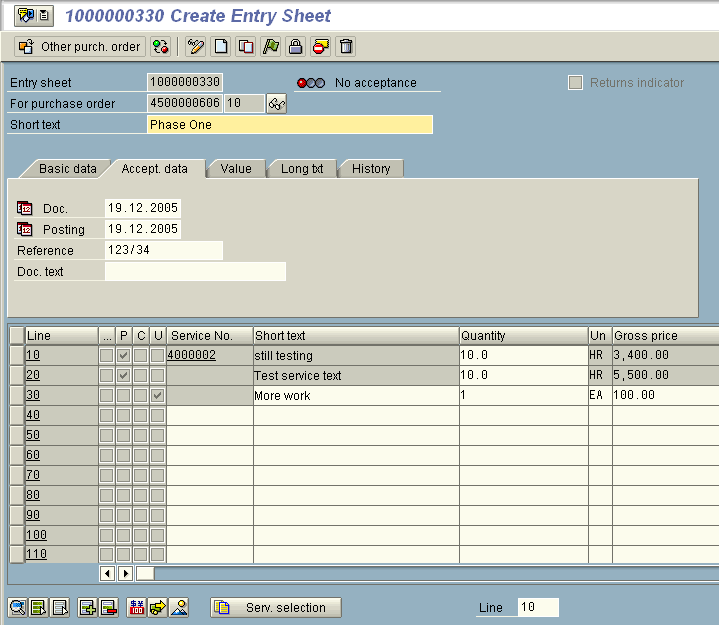Display purchase order via glasses icon
This screenshot has height=625, width=719.
pos(277,104)
